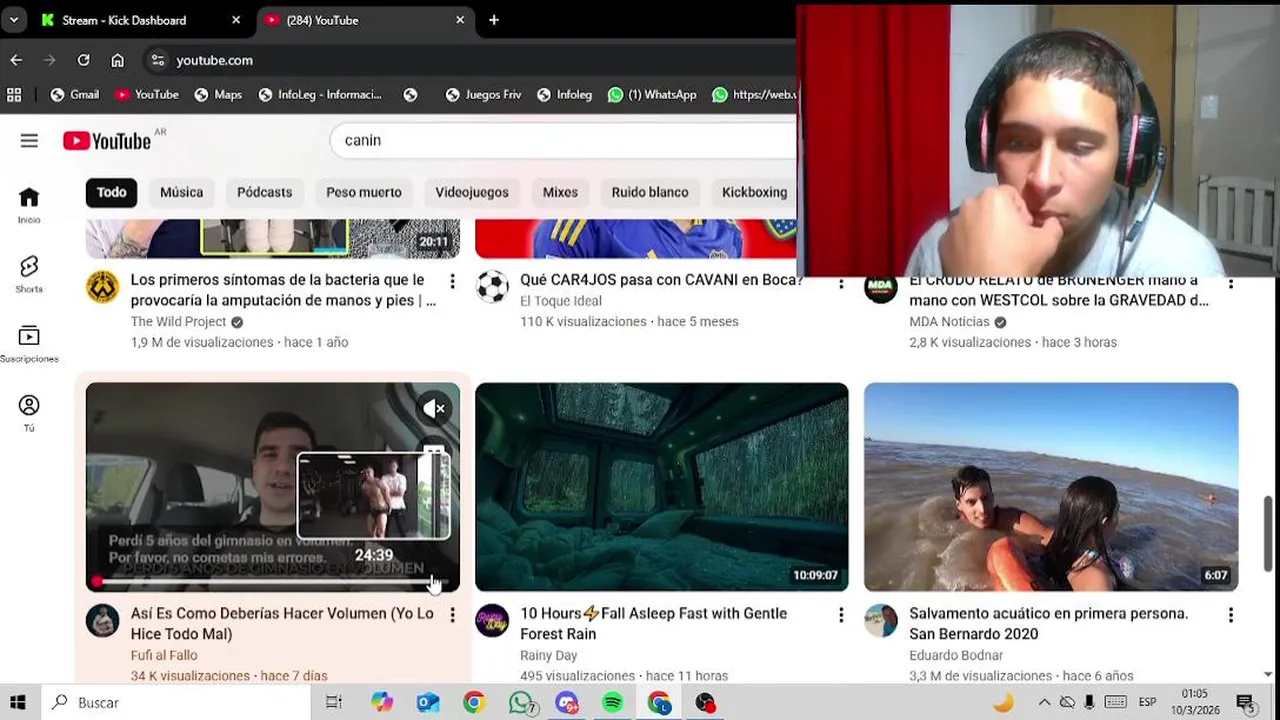Select the Música filter chip
This screenshot has width=1280, height=720.
(x=181, y=192)
